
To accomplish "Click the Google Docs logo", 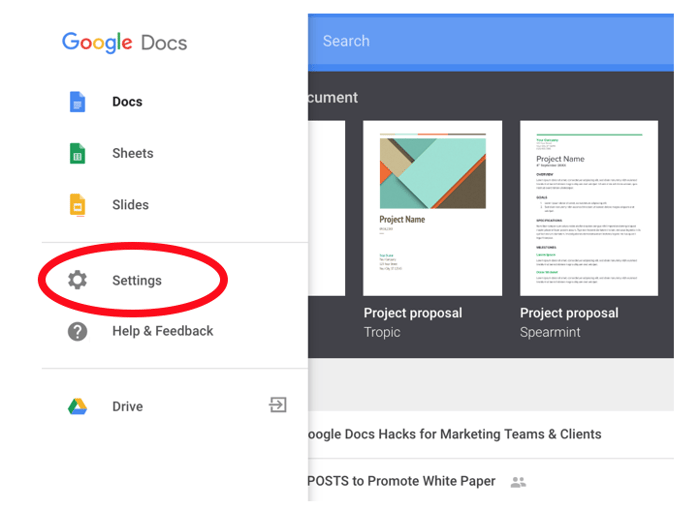I will [125, 43].
